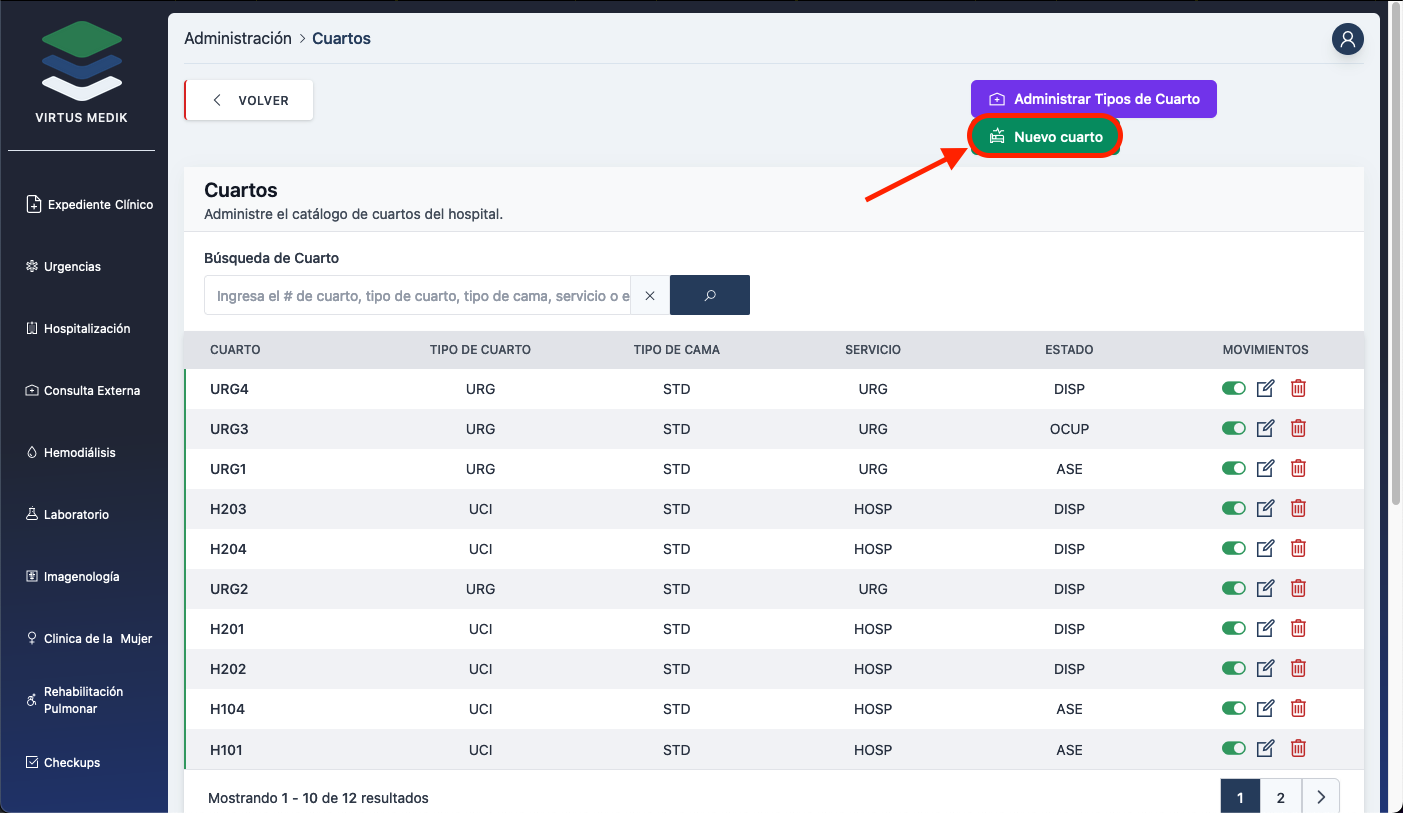Toggle the active switch for room URG1
Viewport: 1403px width, 813px height.
(x=1233, y=469)
